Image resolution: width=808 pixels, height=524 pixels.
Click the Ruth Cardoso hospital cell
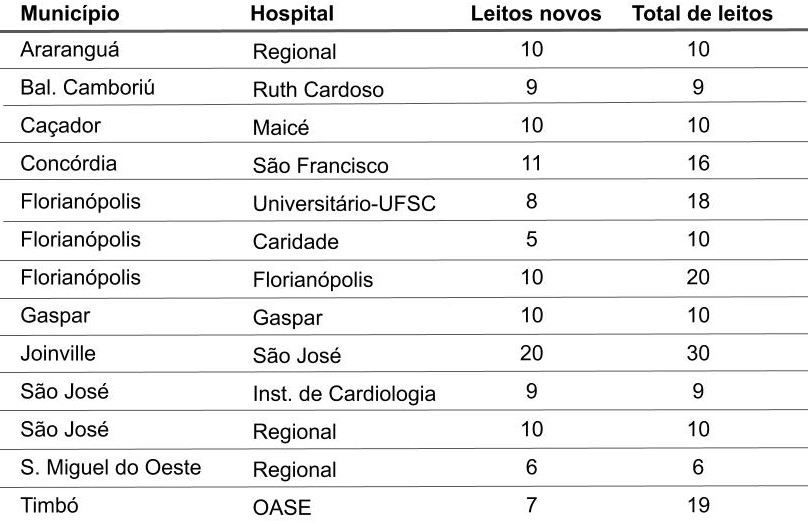[x=318, y=90]
